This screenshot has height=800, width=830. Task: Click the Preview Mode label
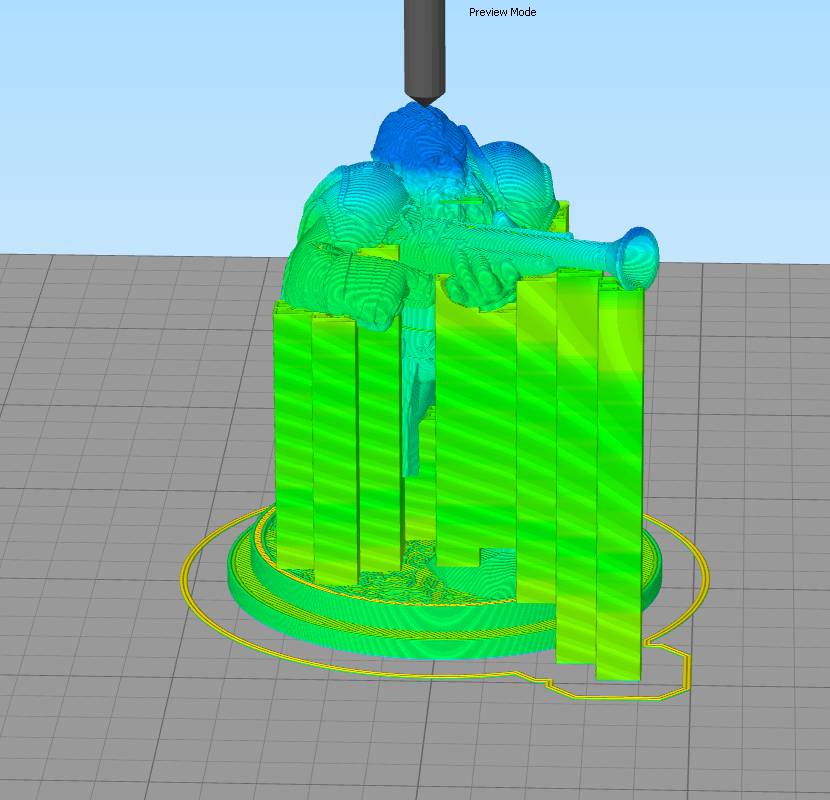pos(502,12)
